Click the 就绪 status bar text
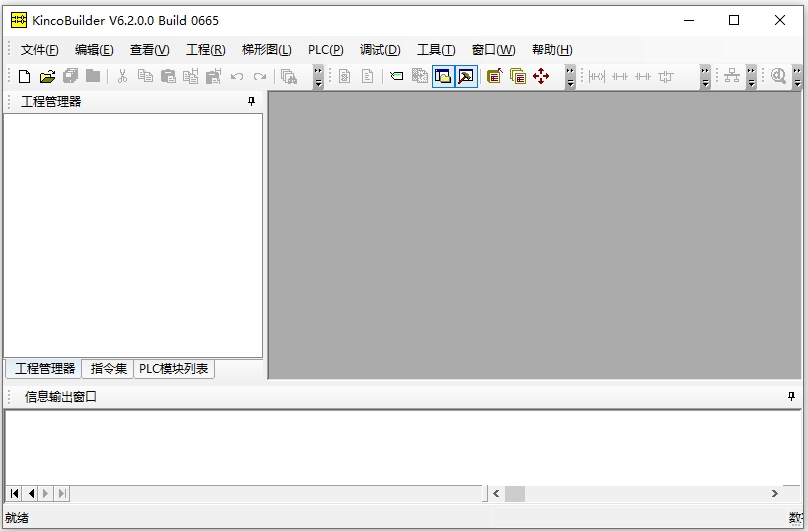This screenshot has width=808, height=531. coord(17,518)
